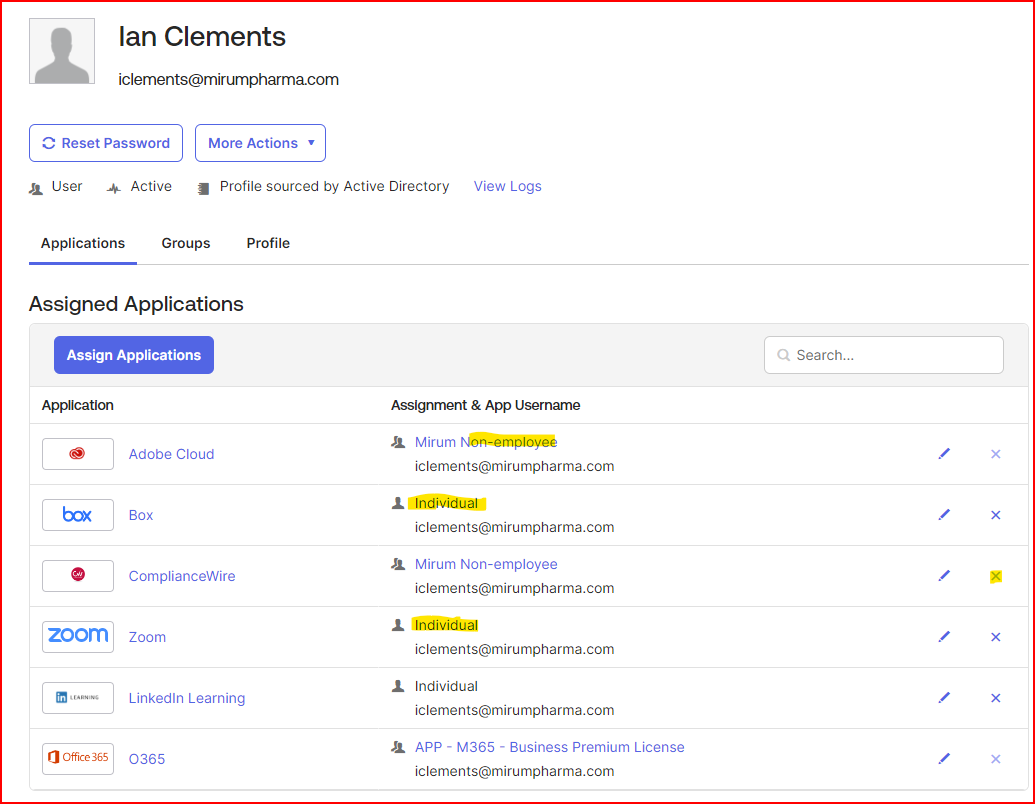Click the Ian Clements name heading

202,36
